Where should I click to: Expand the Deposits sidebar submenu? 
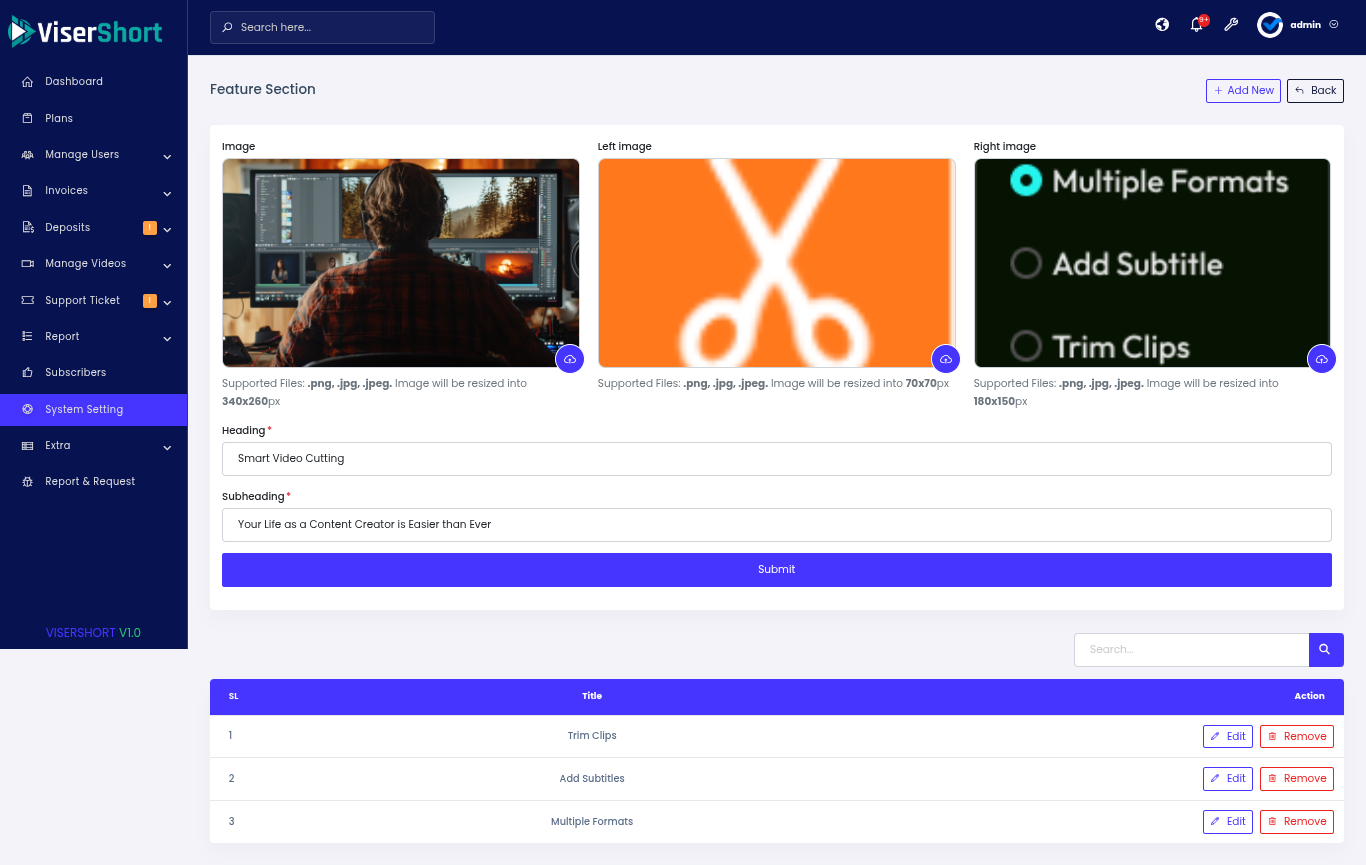[96, 228]
